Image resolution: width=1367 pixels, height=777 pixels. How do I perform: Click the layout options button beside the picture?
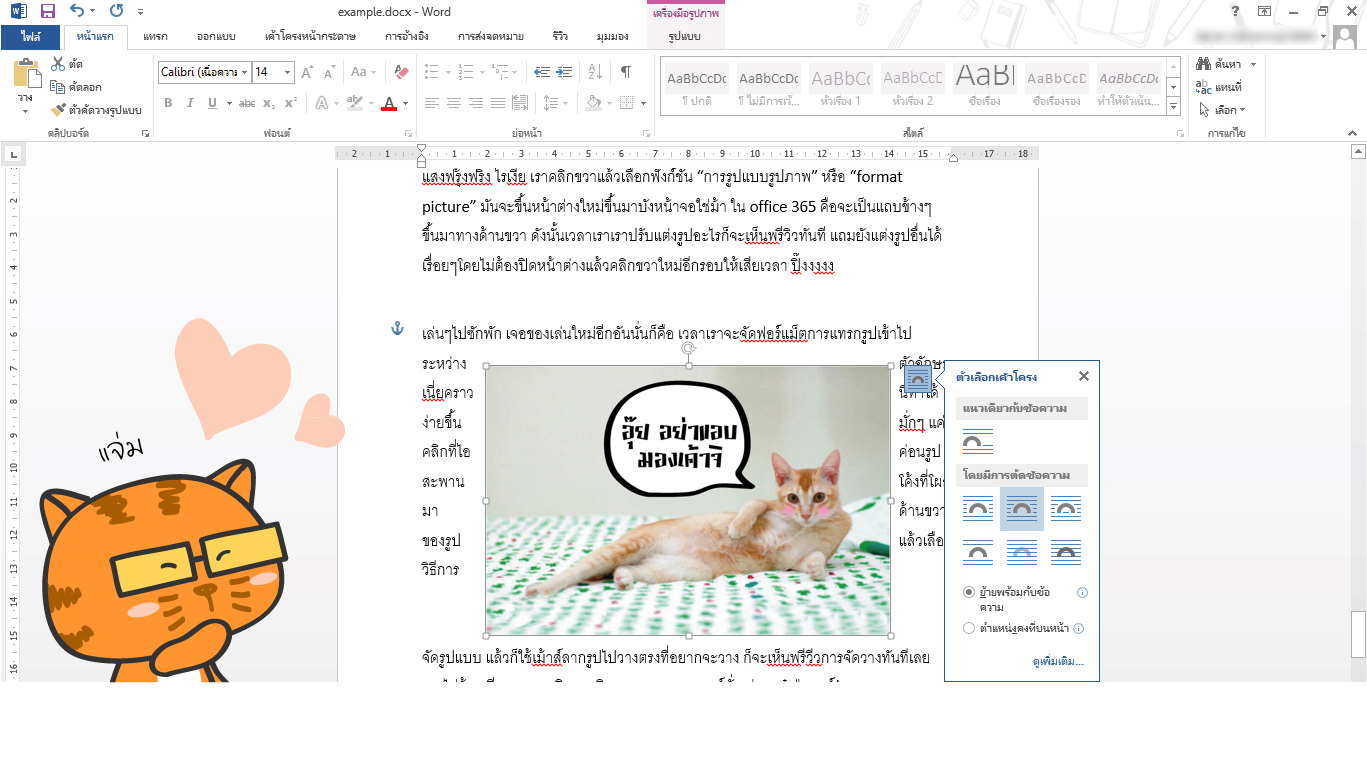[918, 380]
